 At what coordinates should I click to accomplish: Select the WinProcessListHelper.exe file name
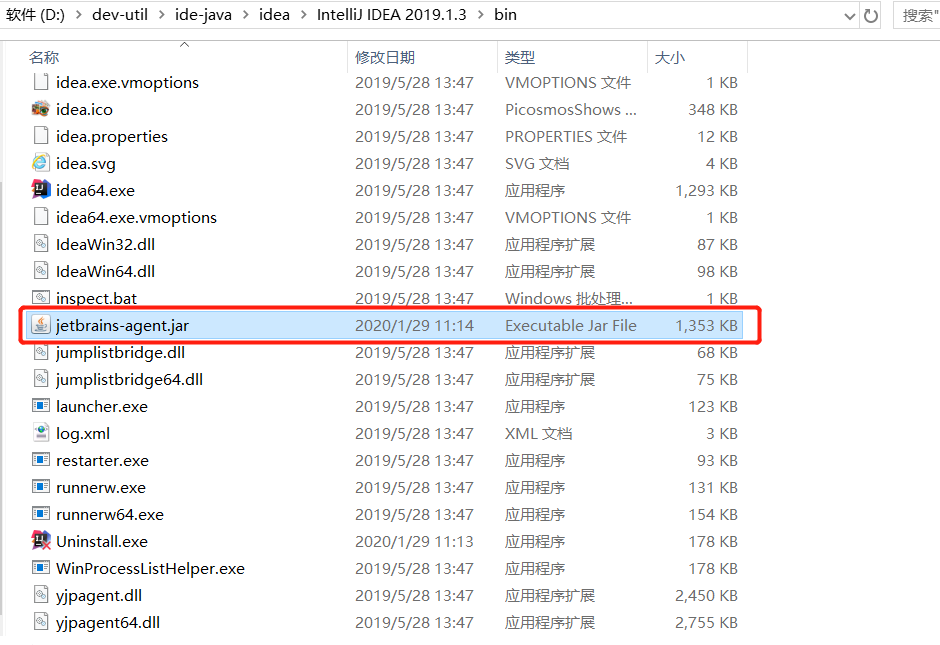(x=150, y=568)
